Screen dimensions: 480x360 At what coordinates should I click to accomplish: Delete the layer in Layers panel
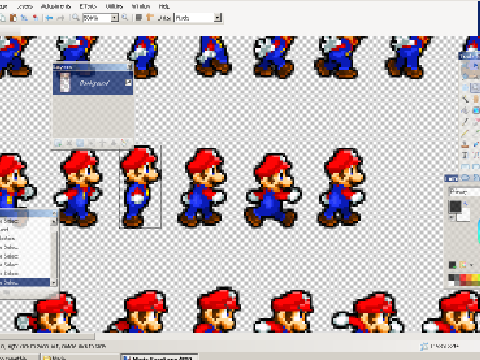pos(69,143)
